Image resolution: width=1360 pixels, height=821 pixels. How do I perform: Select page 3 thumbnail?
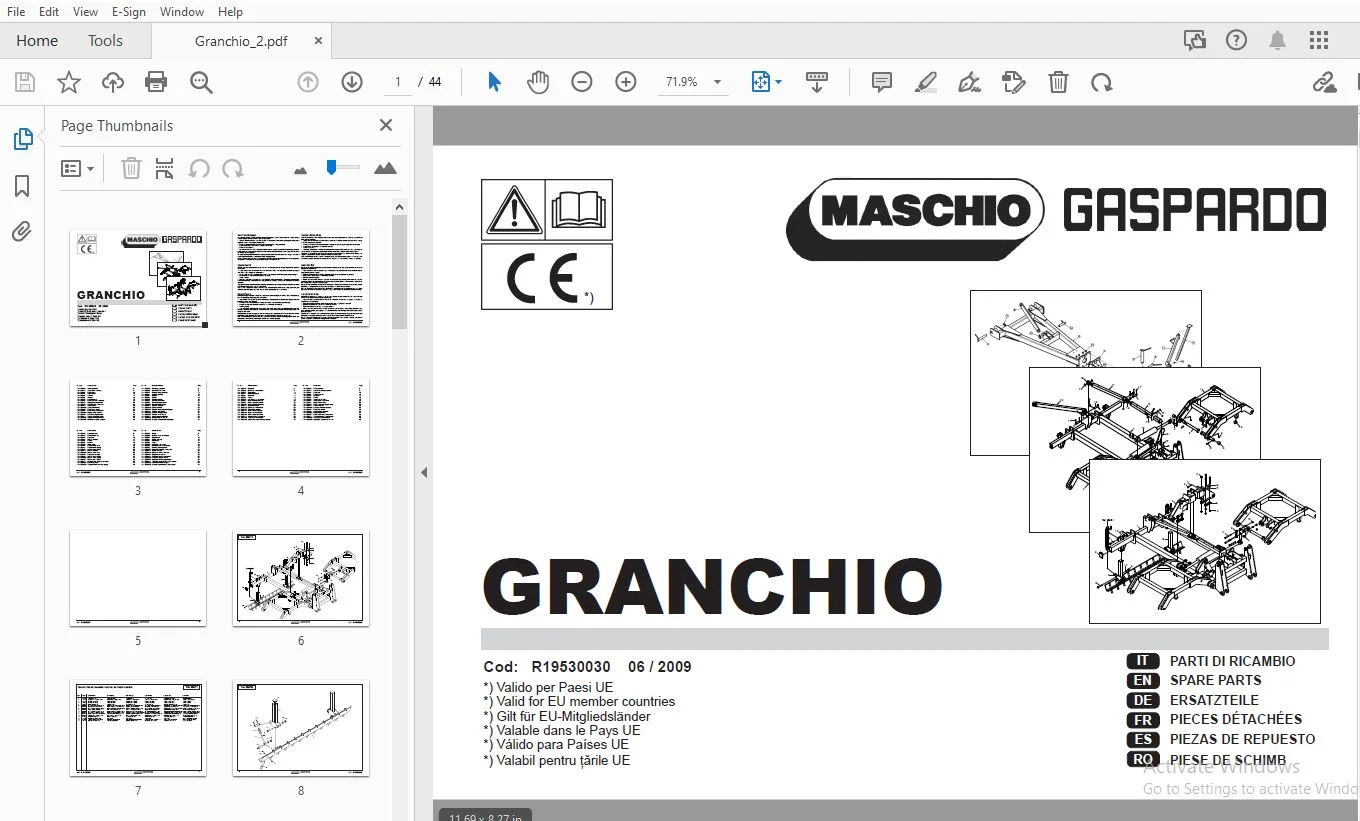pos(138,428)
